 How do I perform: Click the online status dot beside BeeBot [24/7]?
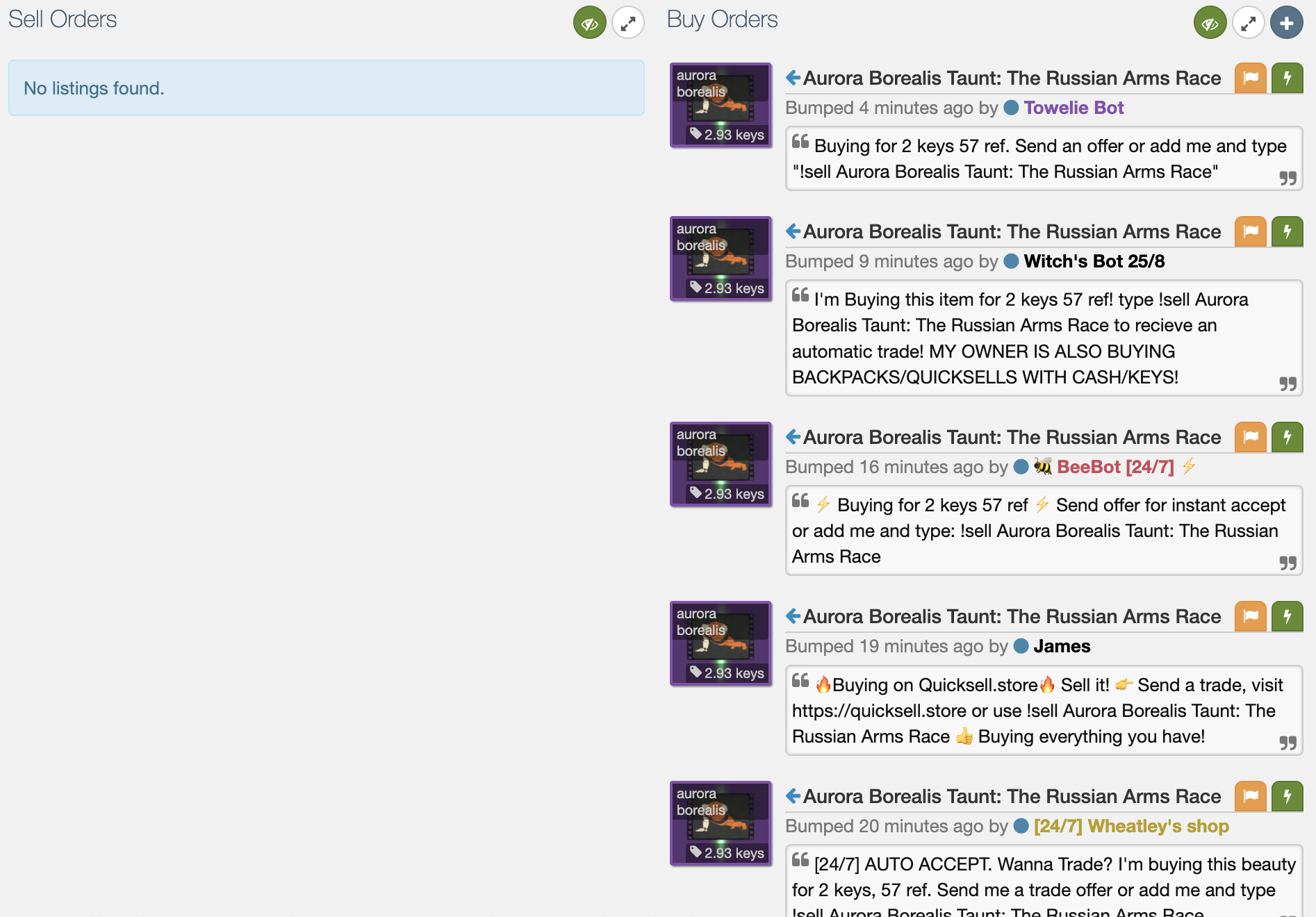[1021, 467]
